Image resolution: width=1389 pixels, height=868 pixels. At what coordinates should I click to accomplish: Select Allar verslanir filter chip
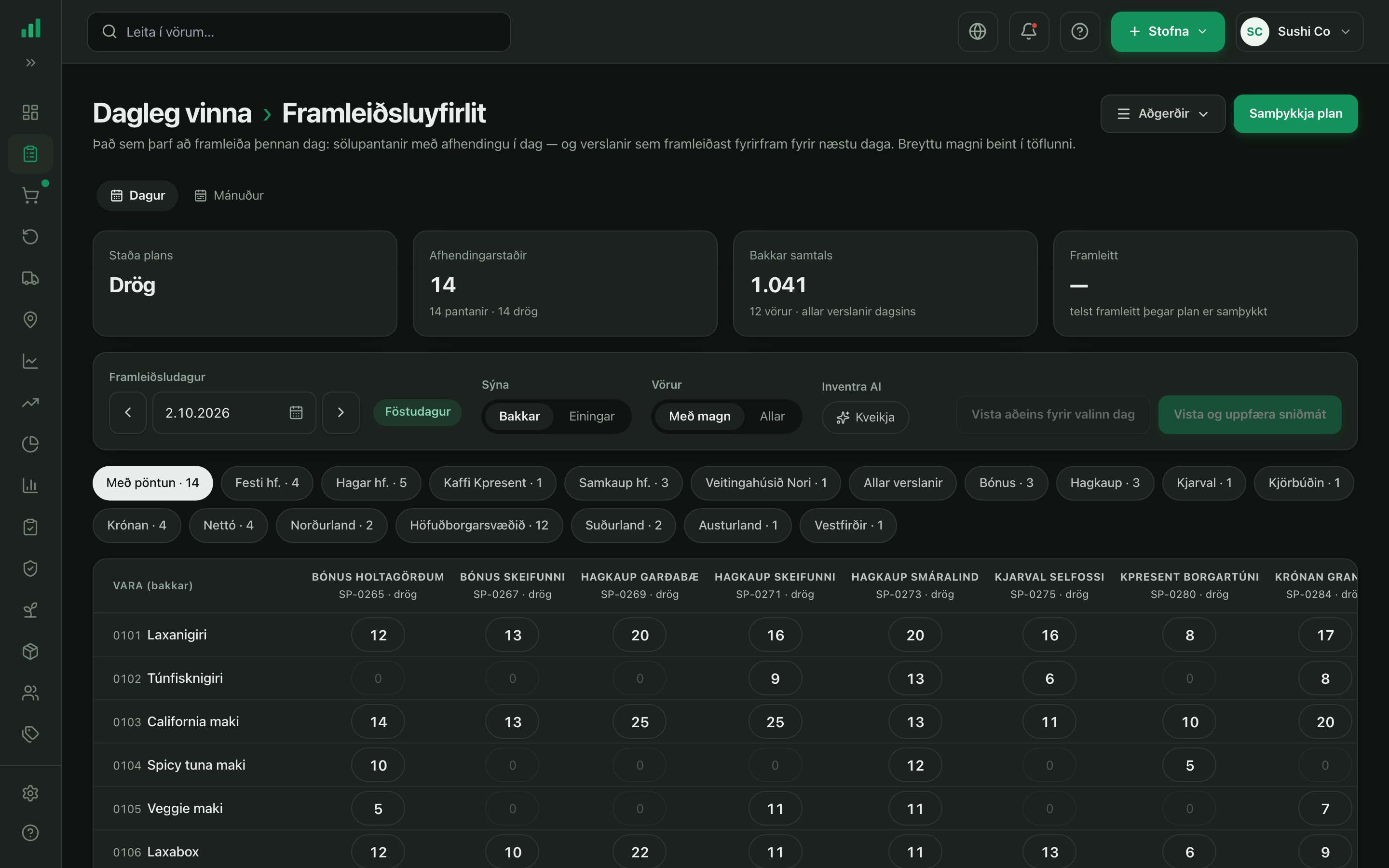(902, 483)
